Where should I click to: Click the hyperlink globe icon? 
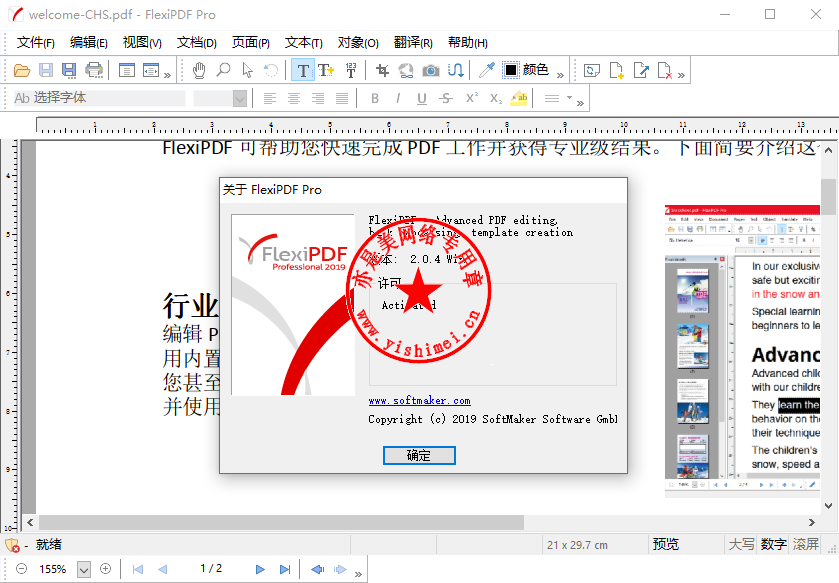tap(406, 70)
